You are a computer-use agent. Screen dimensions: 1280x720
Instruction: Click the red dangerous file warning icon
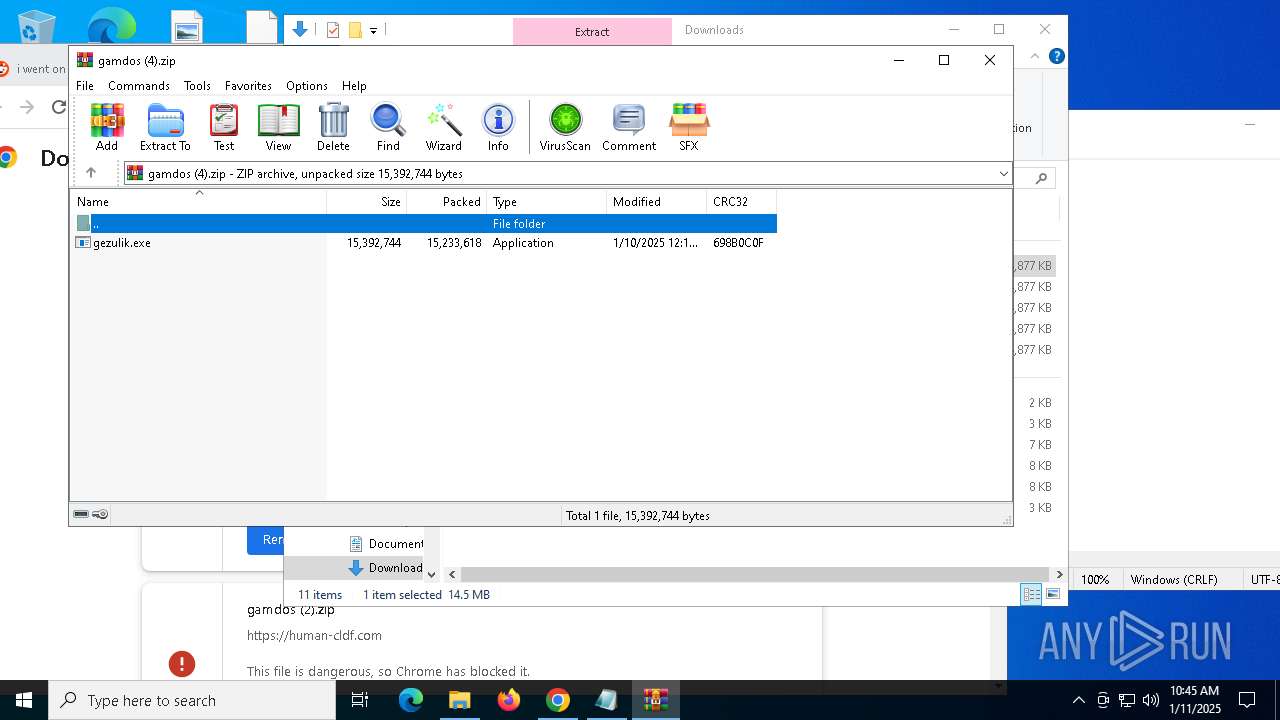pos(182,663)
